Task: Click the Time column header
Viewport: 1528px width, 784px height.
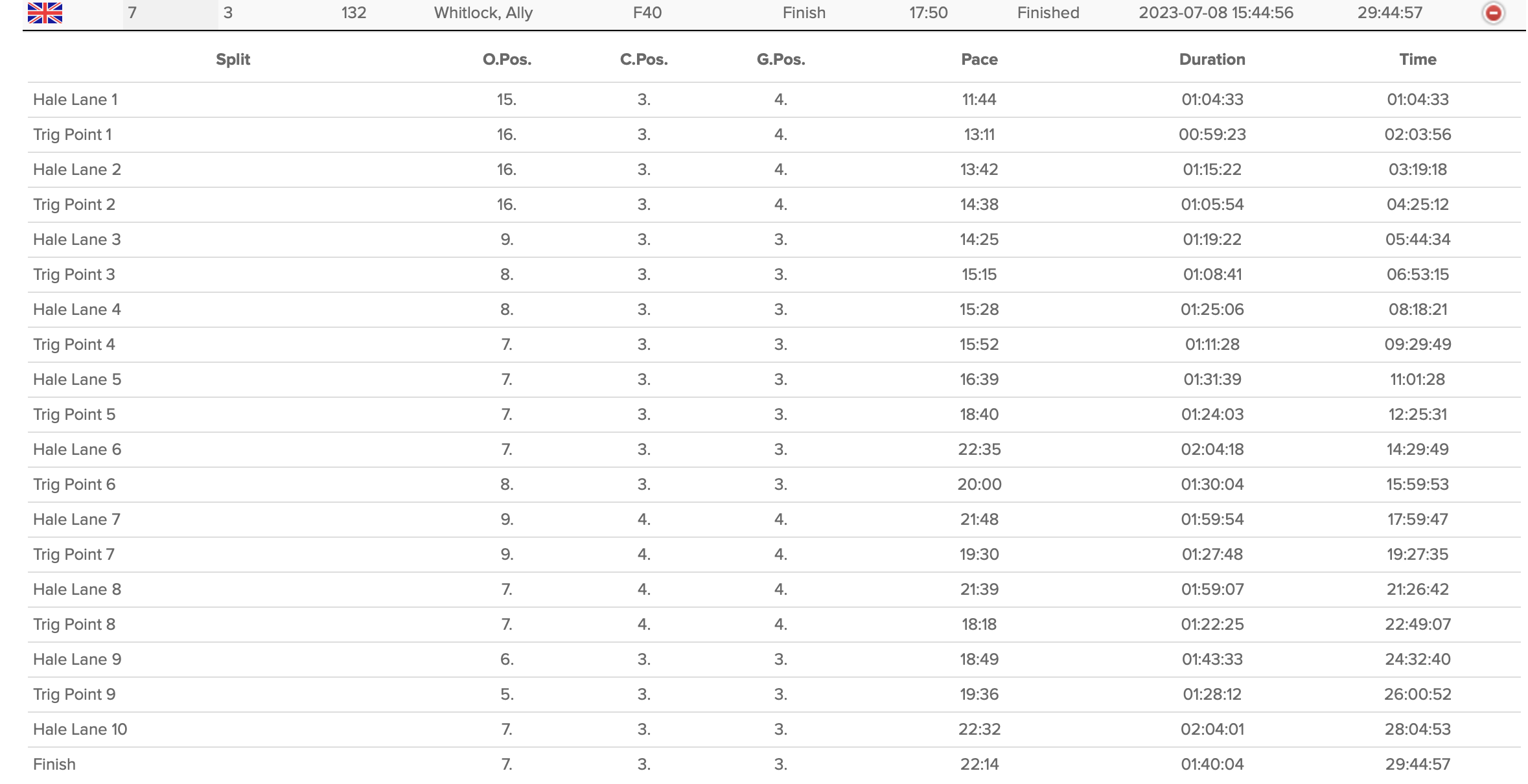Action: click(x=1418, y=60)
